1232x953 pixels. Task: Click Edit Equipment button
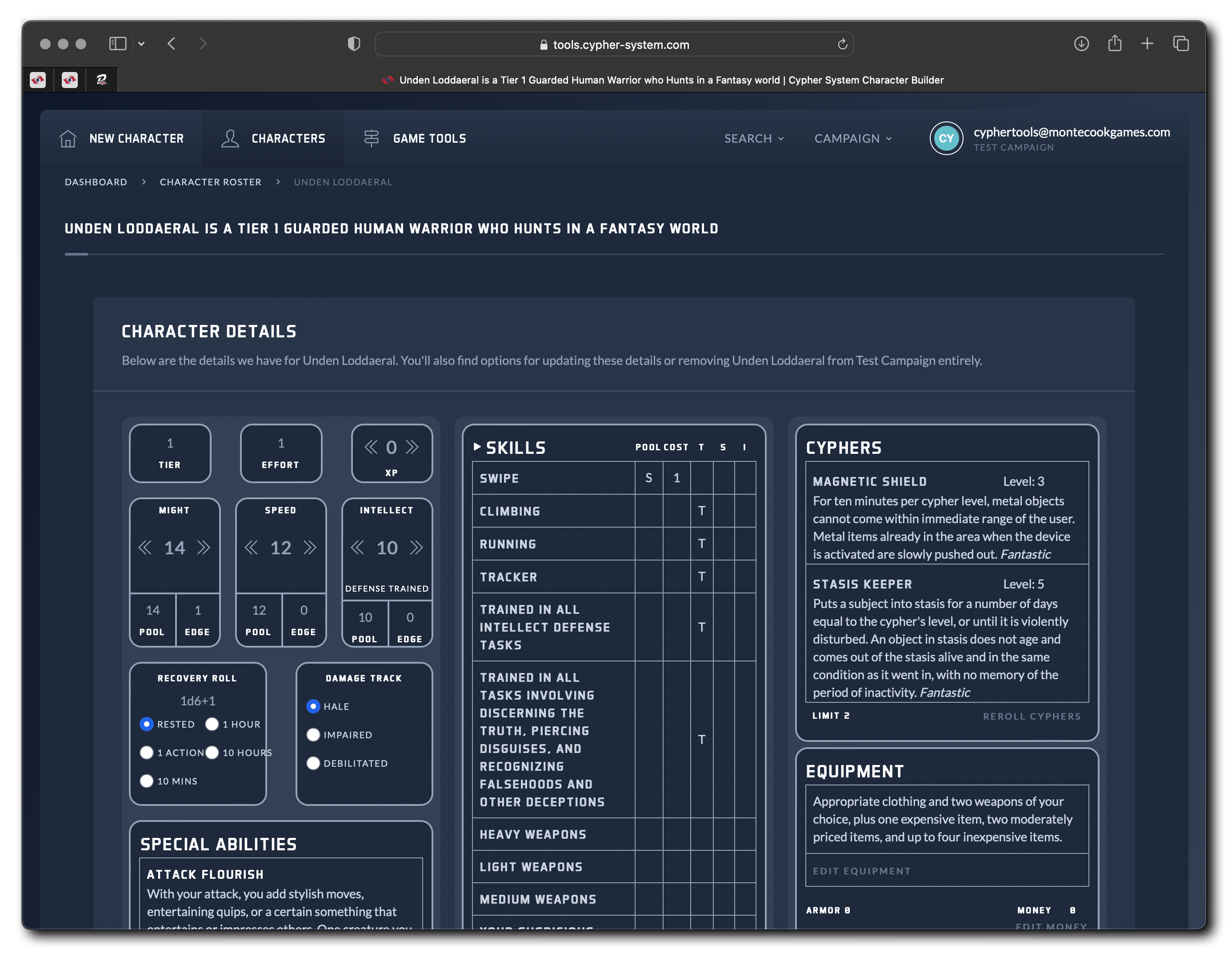861,871
